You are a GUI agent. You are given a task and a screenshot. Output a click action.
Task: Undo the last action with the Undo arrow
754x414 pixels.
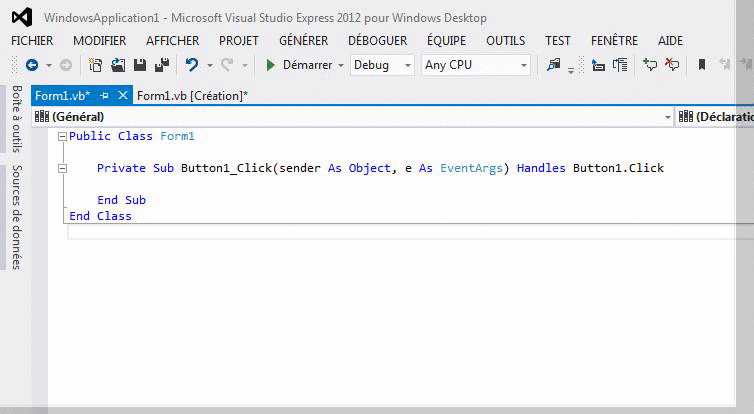(x=192, y=64)
